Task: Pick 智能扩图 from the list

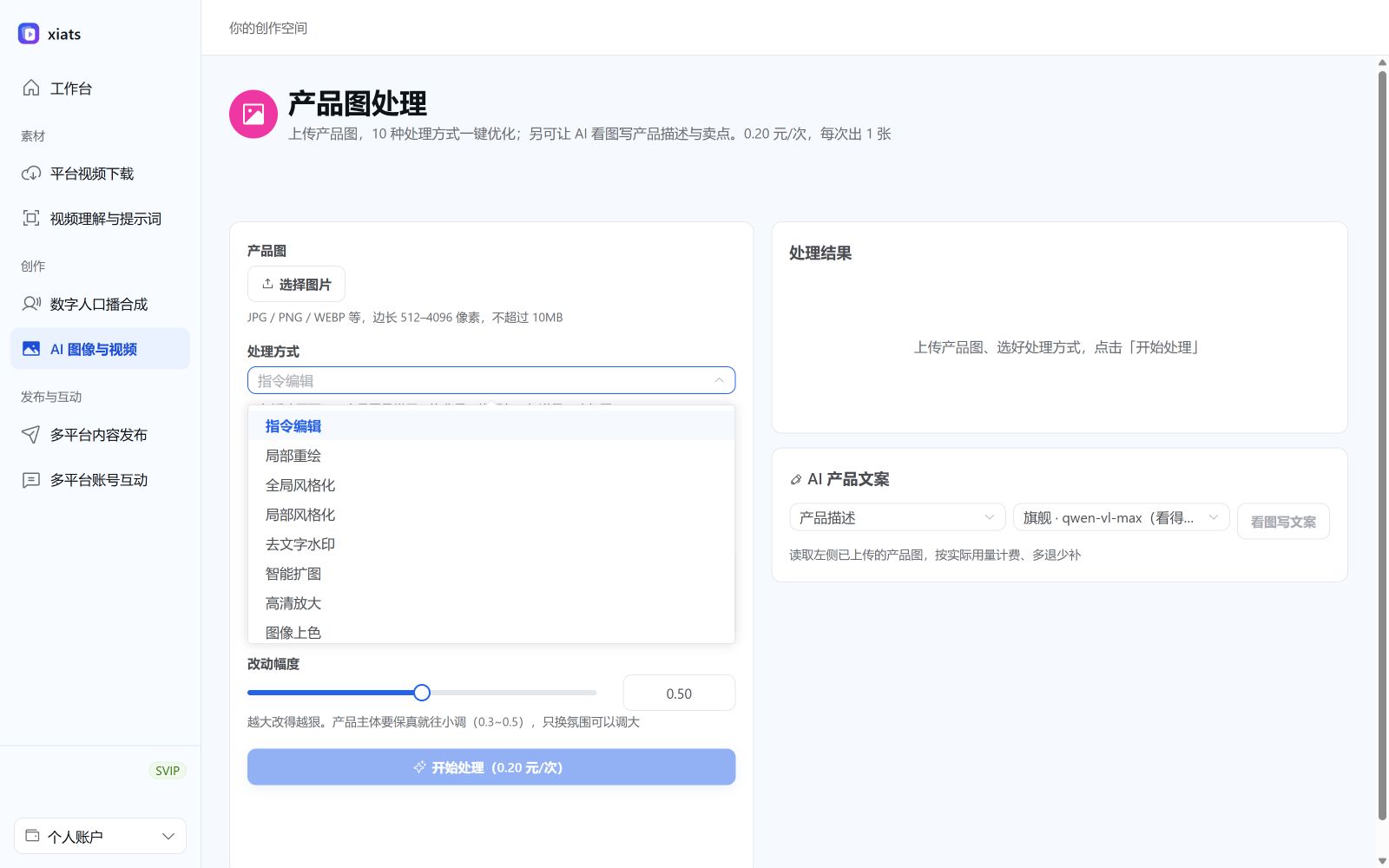Action: tap(491, 574)
